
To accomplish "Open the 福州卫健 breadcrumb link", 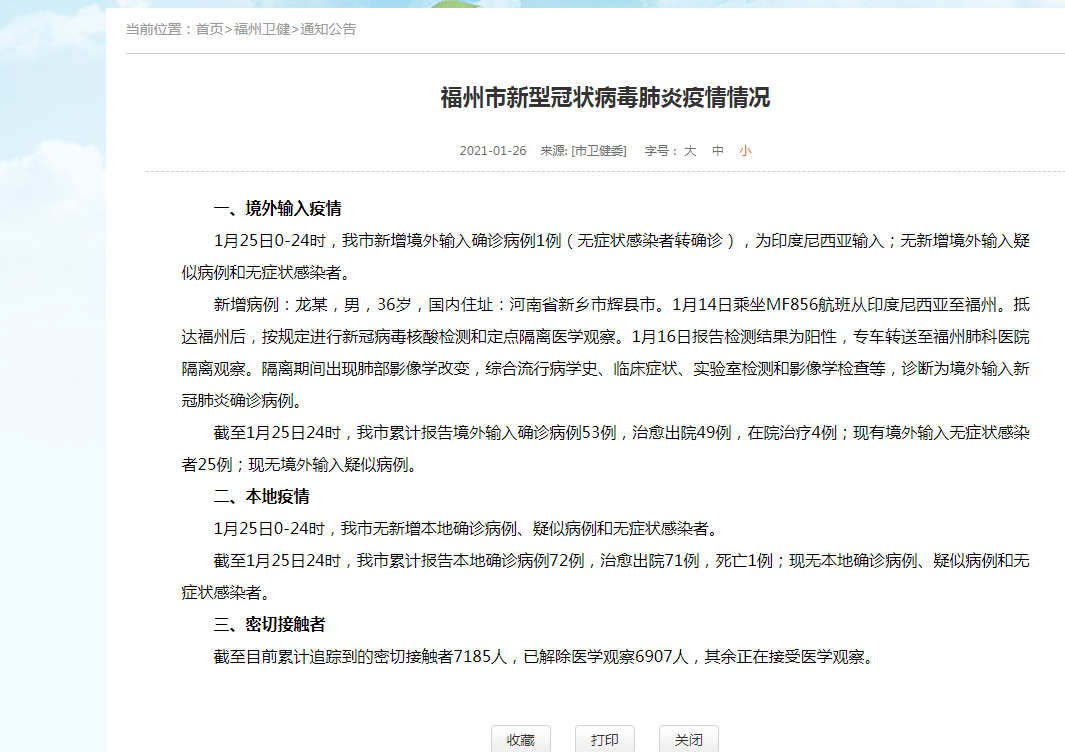I will 262,29.
